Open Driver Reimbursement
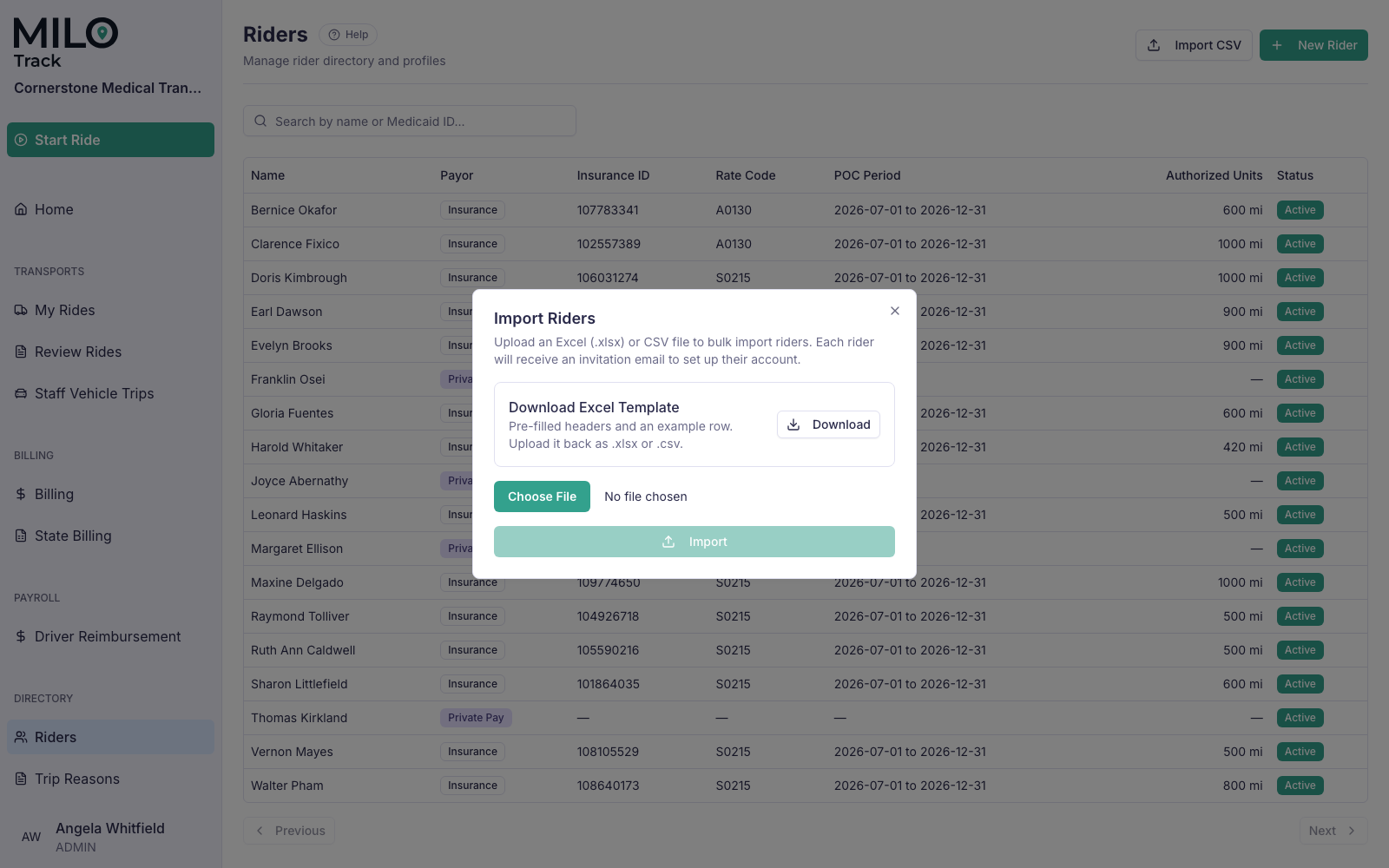 110,636
